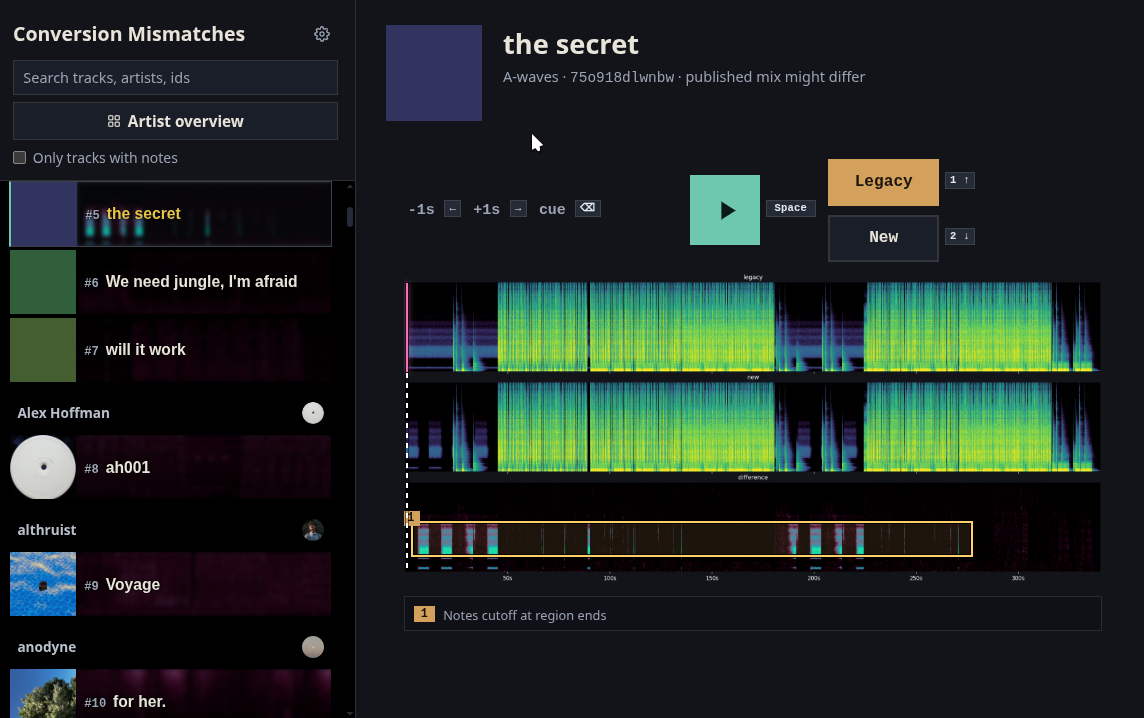
Task: Click the sidebar scroll up arrow
Action: 350,187
